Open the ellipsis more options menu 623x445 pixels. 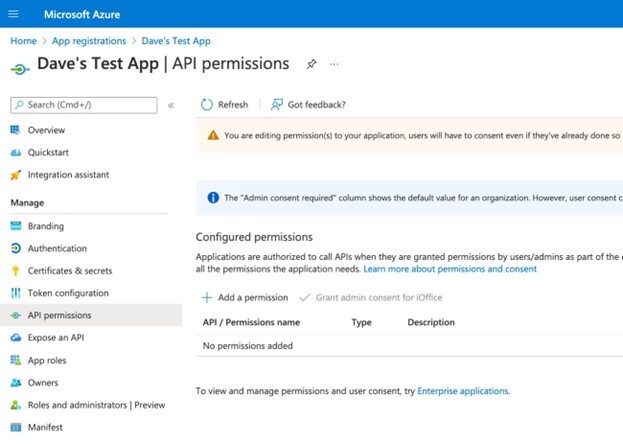pyautogui.click(x=334, y=64)
